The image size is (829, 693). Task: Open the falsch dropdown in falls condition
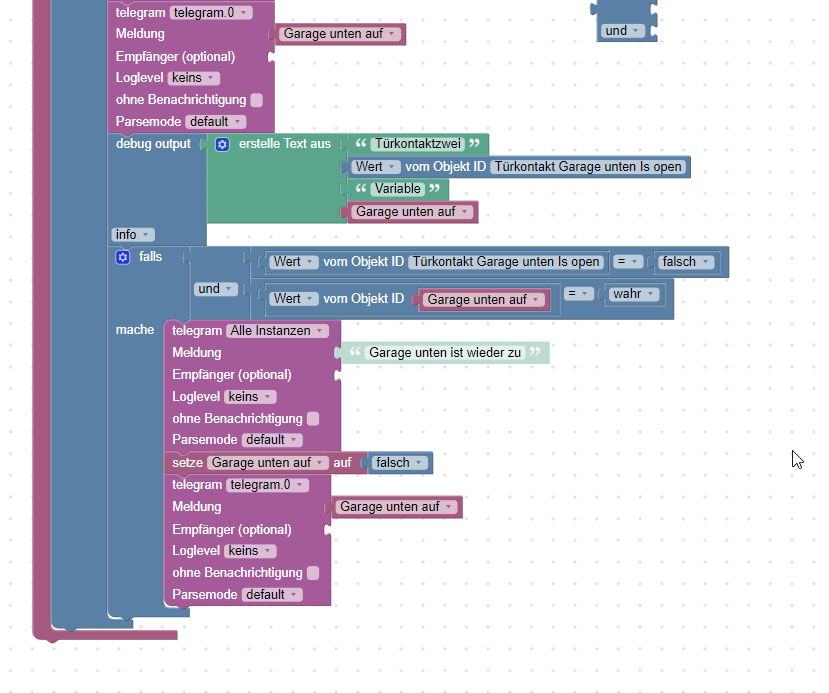click(685, 262)
